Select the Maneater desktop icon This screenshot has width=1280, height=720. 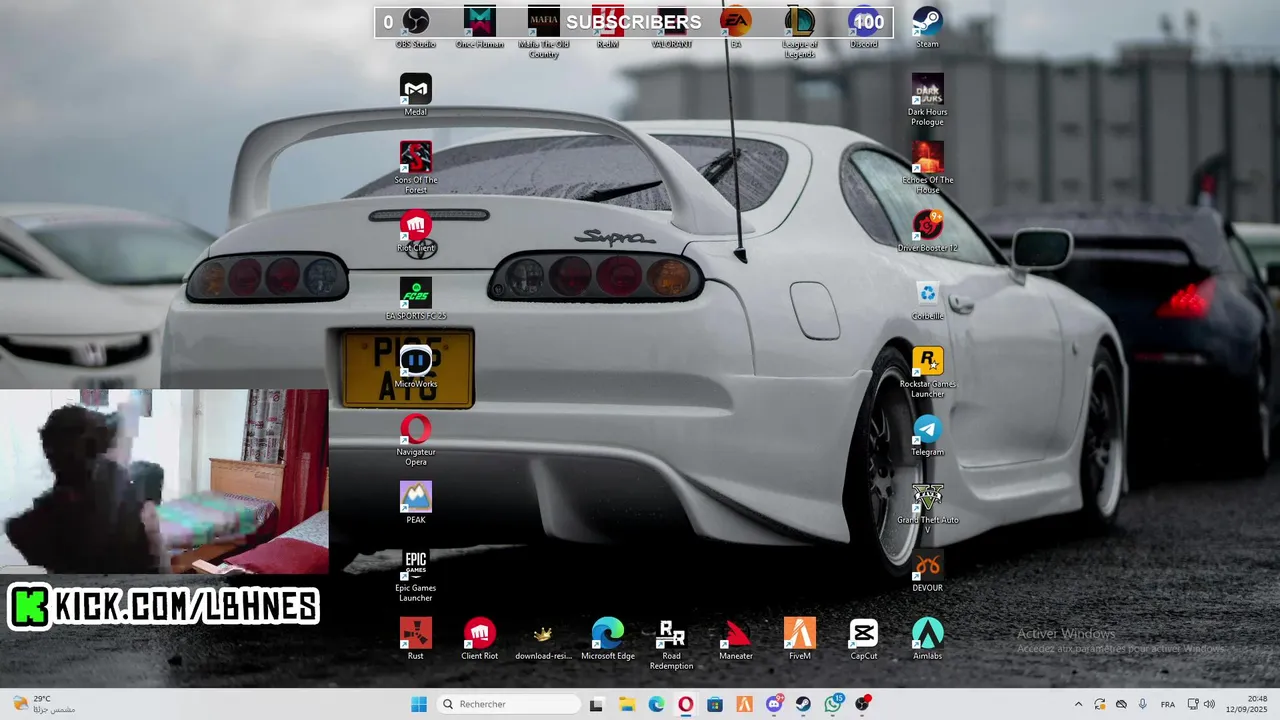click(736, 639)
